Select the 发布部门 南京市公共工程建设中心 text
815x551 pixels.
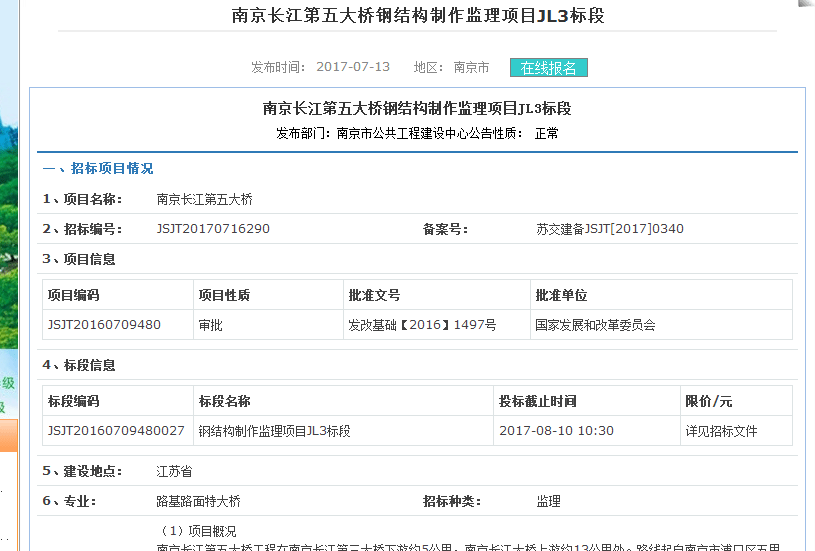pos(372,134)
